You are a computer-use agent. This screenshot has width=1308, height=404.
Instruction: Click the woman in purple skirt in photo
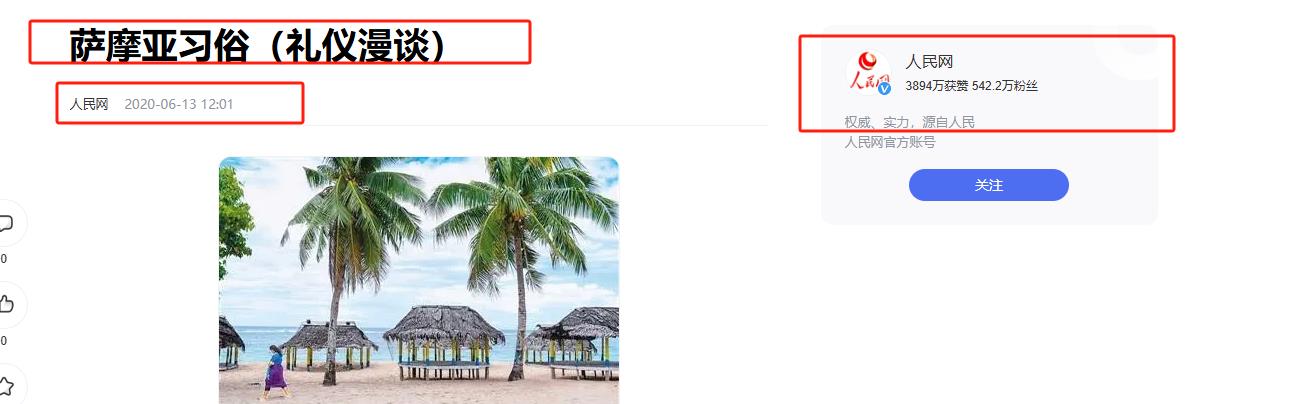tap(273, 374)
